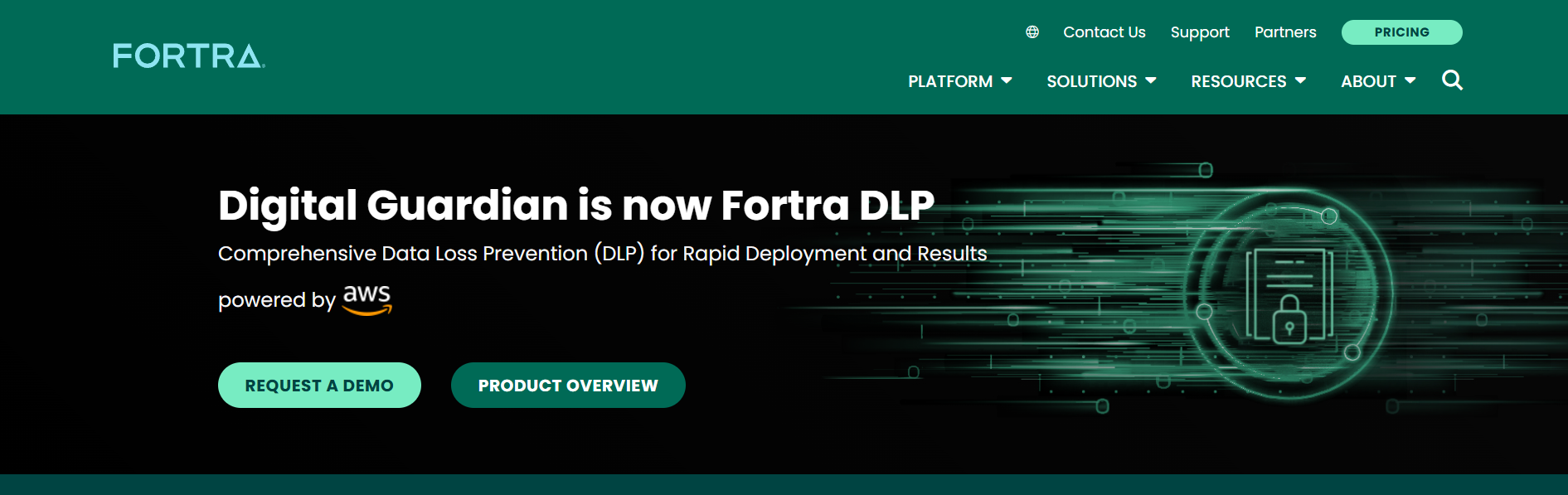Expand the Resources menu arrow

tap(1300, 80)
